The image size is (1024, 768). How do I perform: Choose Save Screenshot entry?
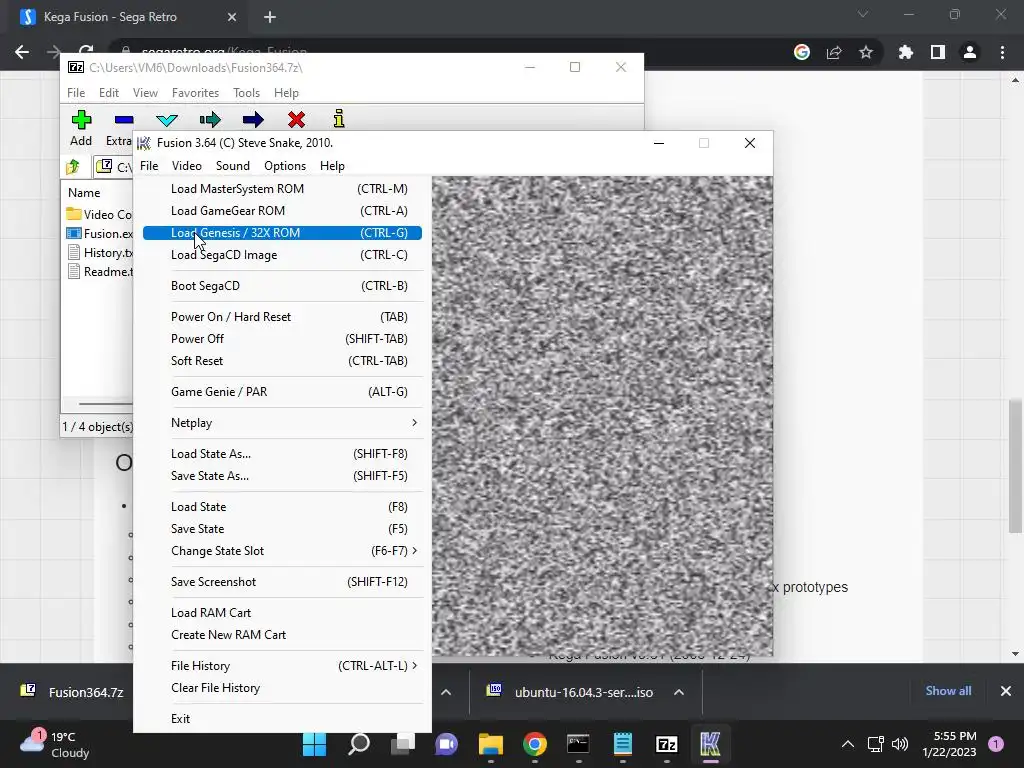[x=282, y=582]
